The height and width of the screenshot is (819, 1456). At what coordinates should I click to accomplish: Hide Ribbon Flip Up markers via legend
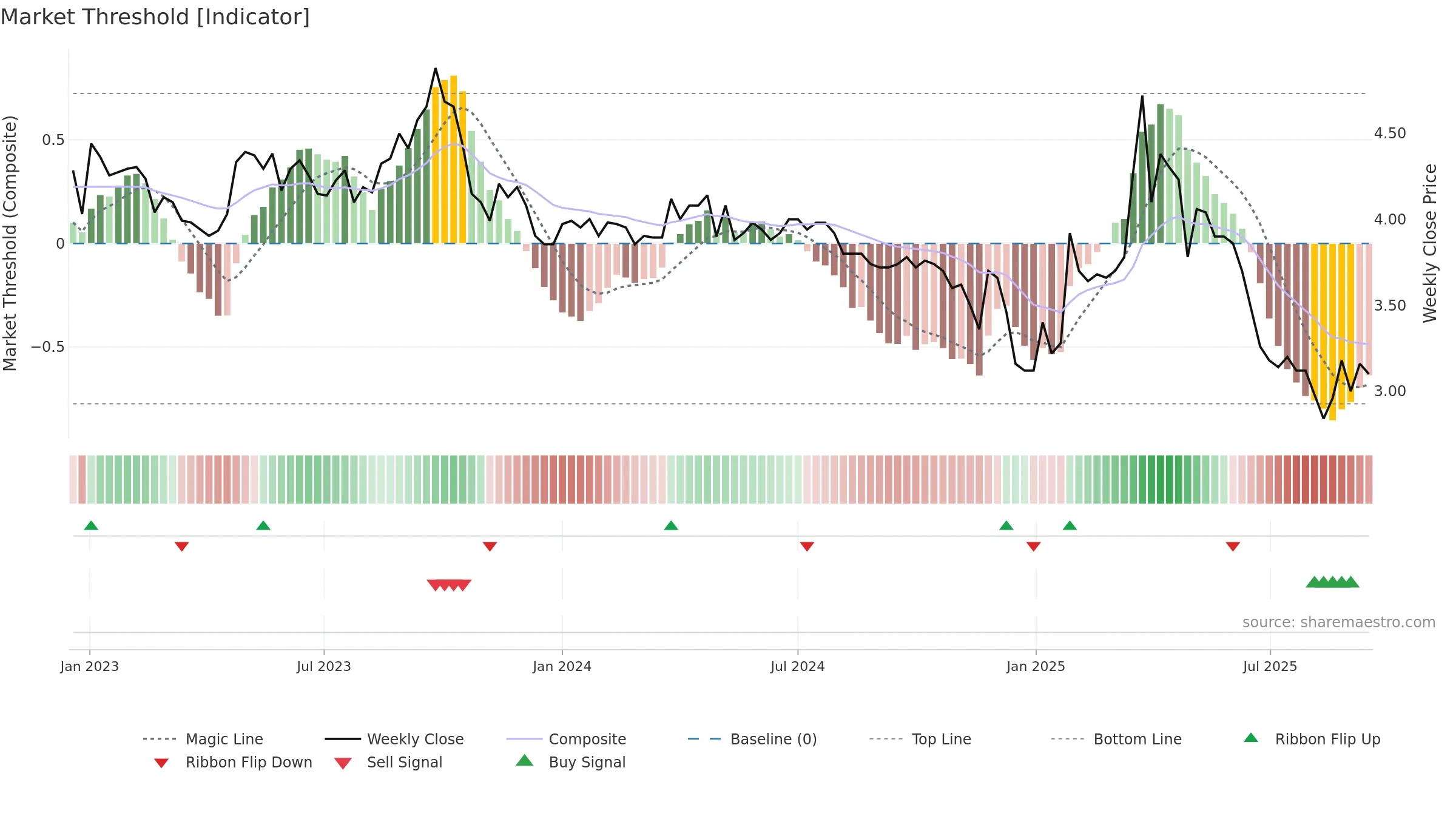[1312, 739]
